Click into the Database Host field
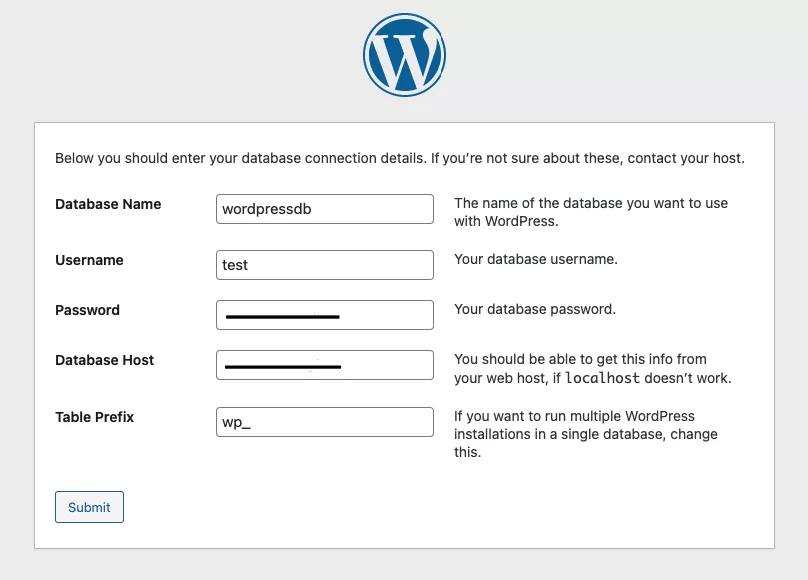Viewport: 808px width, 580px height. (324, 364)
